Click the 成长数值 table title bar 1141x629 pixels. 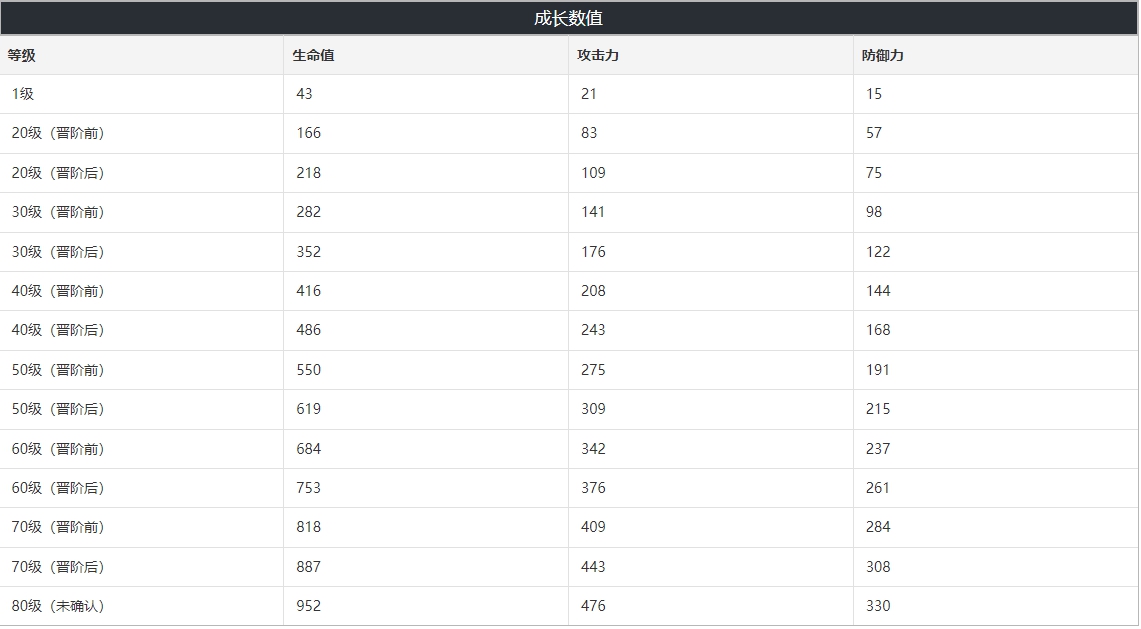569,18
